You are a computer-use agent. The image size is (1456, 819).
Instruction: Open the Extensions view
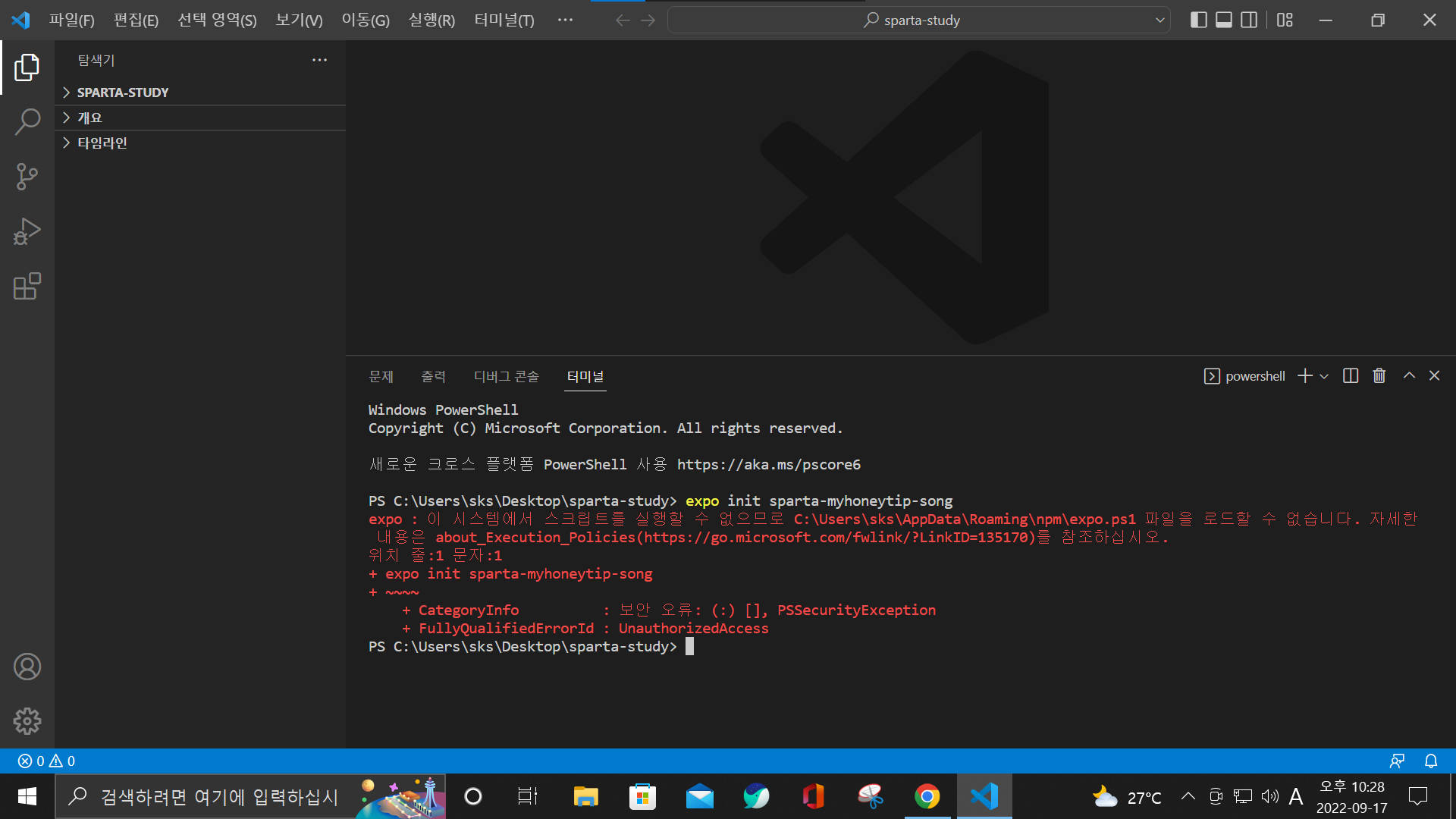(x=27, y=286)
